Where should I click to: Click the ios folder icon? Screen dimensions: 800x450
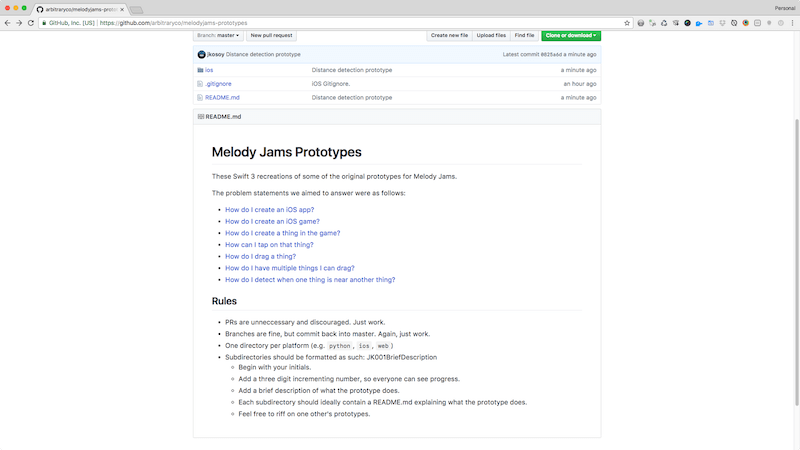(x=201, y=70)
